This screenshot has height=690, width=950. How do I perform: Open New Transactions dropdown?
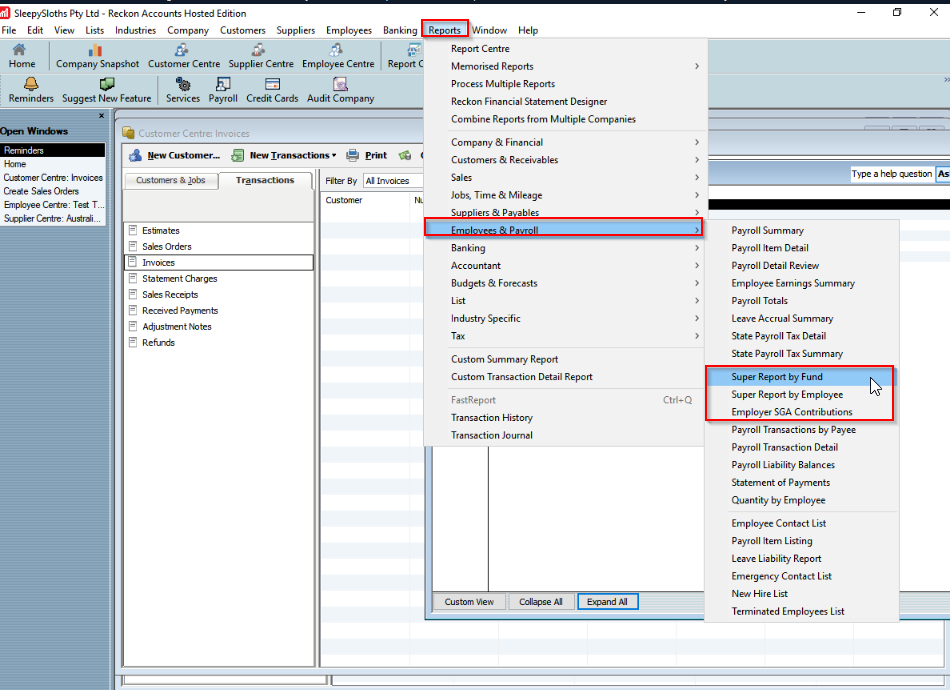[x=284, y=156]
